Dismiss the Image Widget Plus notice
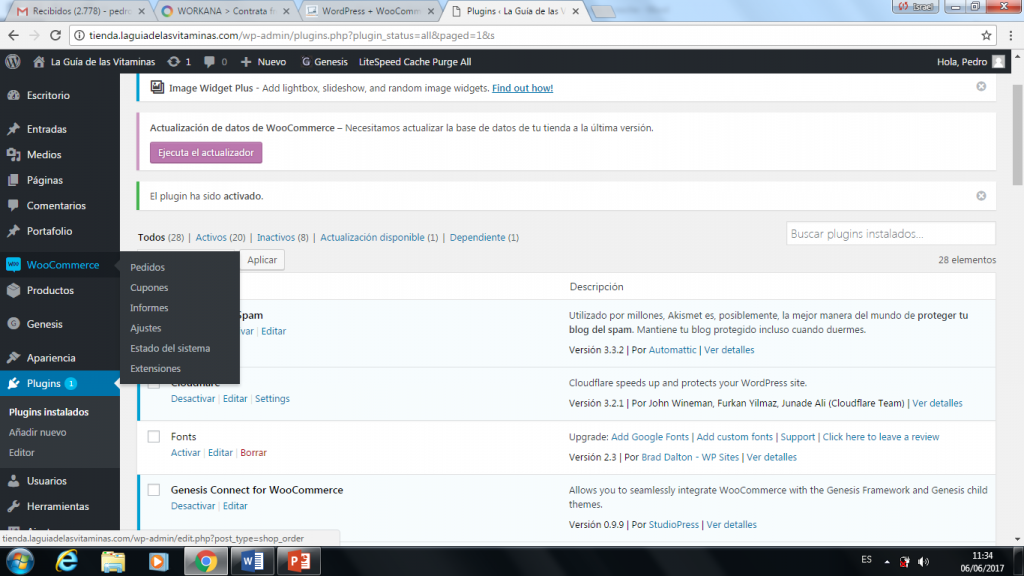The height and width of the screenshot is (576, 1024). (x=981, y=86)
